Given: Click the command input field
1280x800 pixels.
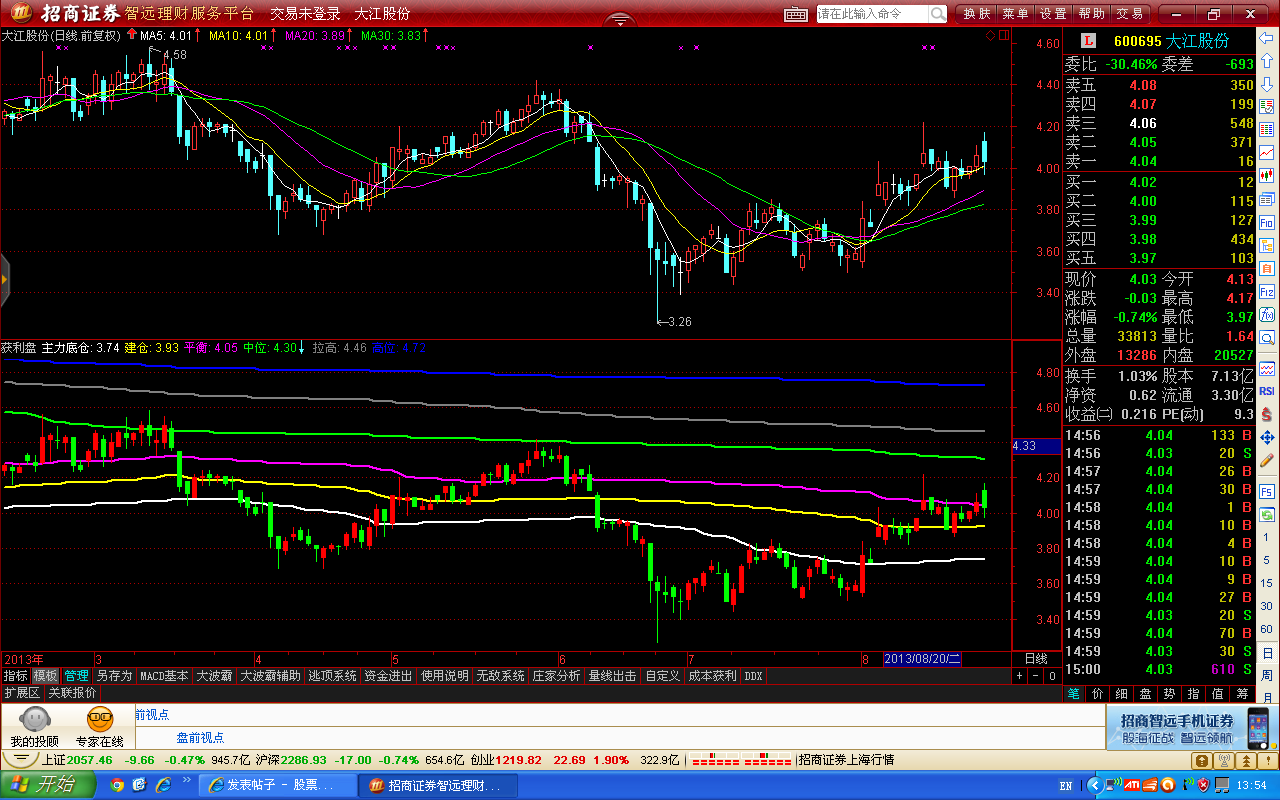Looking at the screenshot, I should (x=872, y=14).
